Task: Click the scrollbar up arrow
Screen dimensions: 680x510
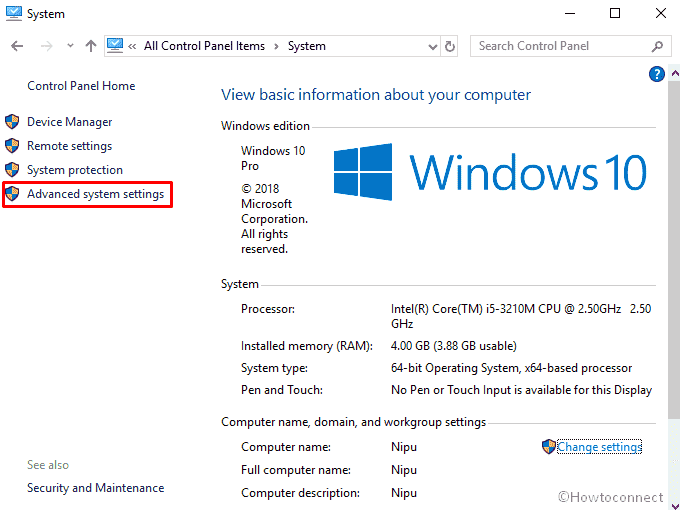Action: click(674, 74)
